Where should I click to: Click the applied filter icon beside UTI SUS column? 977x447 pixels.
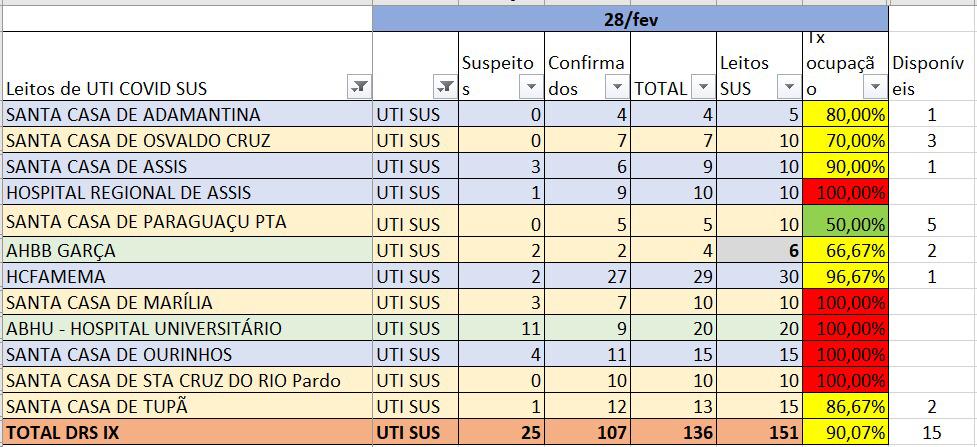[x=445, y=88]
